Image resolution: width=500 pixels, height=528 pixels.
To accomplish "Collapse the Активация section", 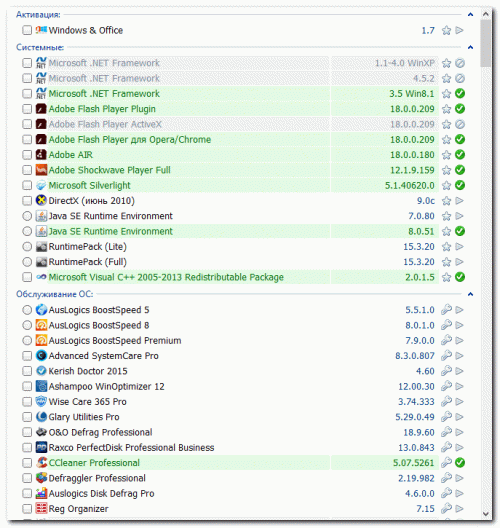I will (470, 14).
